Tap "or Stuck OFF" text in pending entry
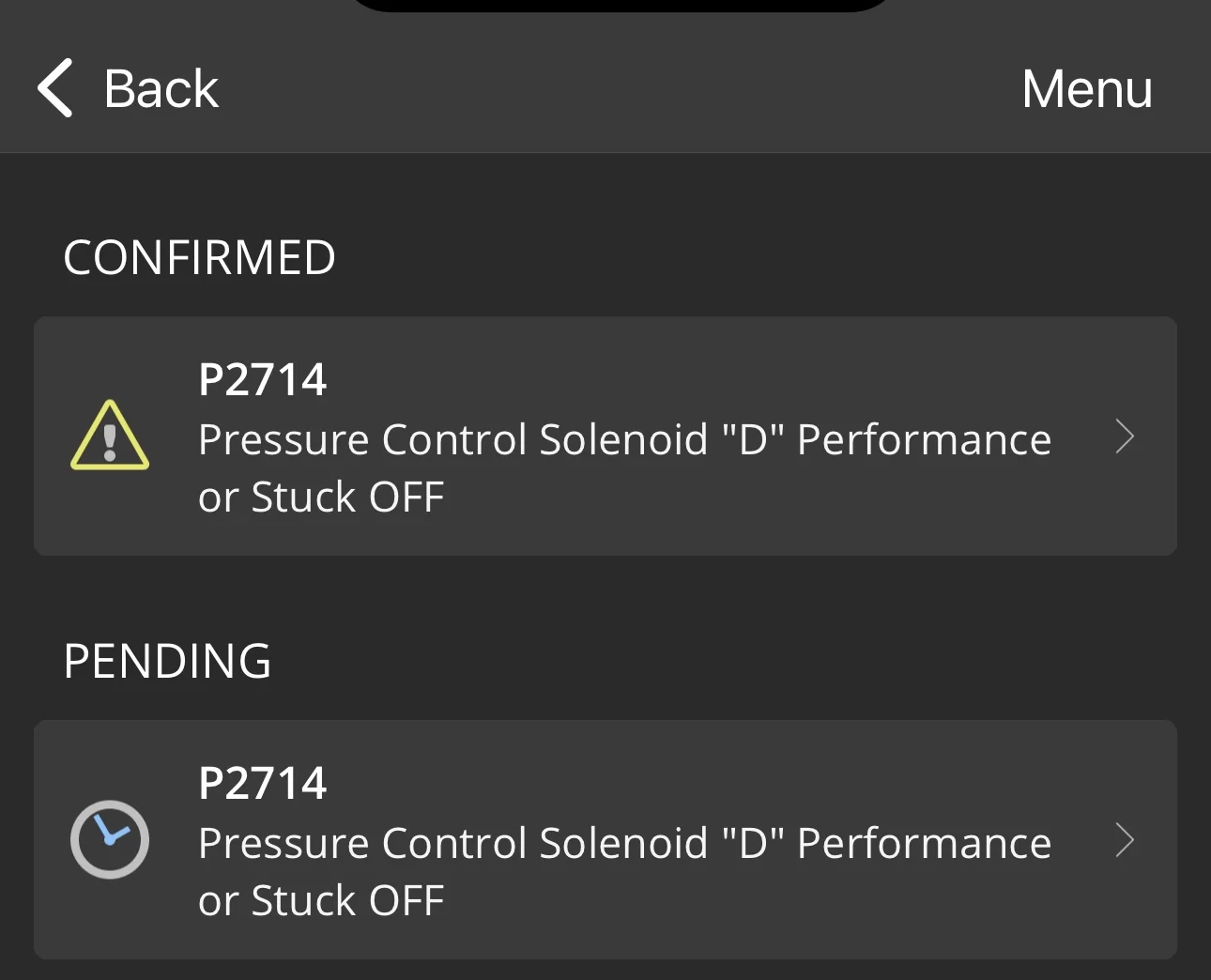 click(x=321, y=901)
